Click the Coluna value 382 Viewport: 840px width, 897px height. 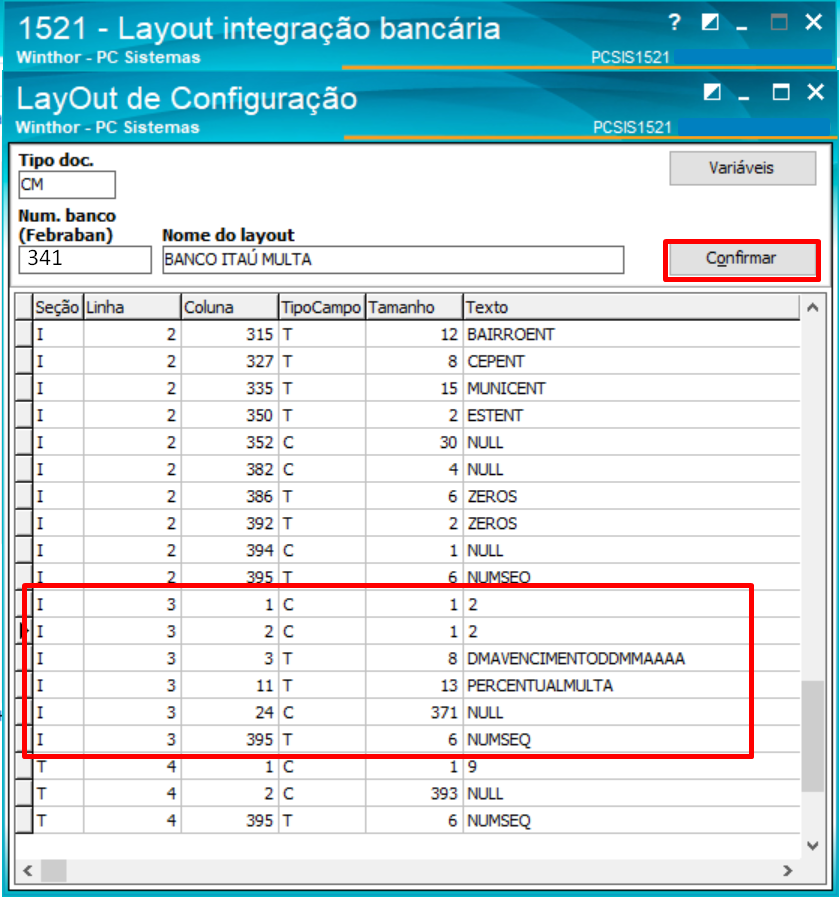point(230,470)
